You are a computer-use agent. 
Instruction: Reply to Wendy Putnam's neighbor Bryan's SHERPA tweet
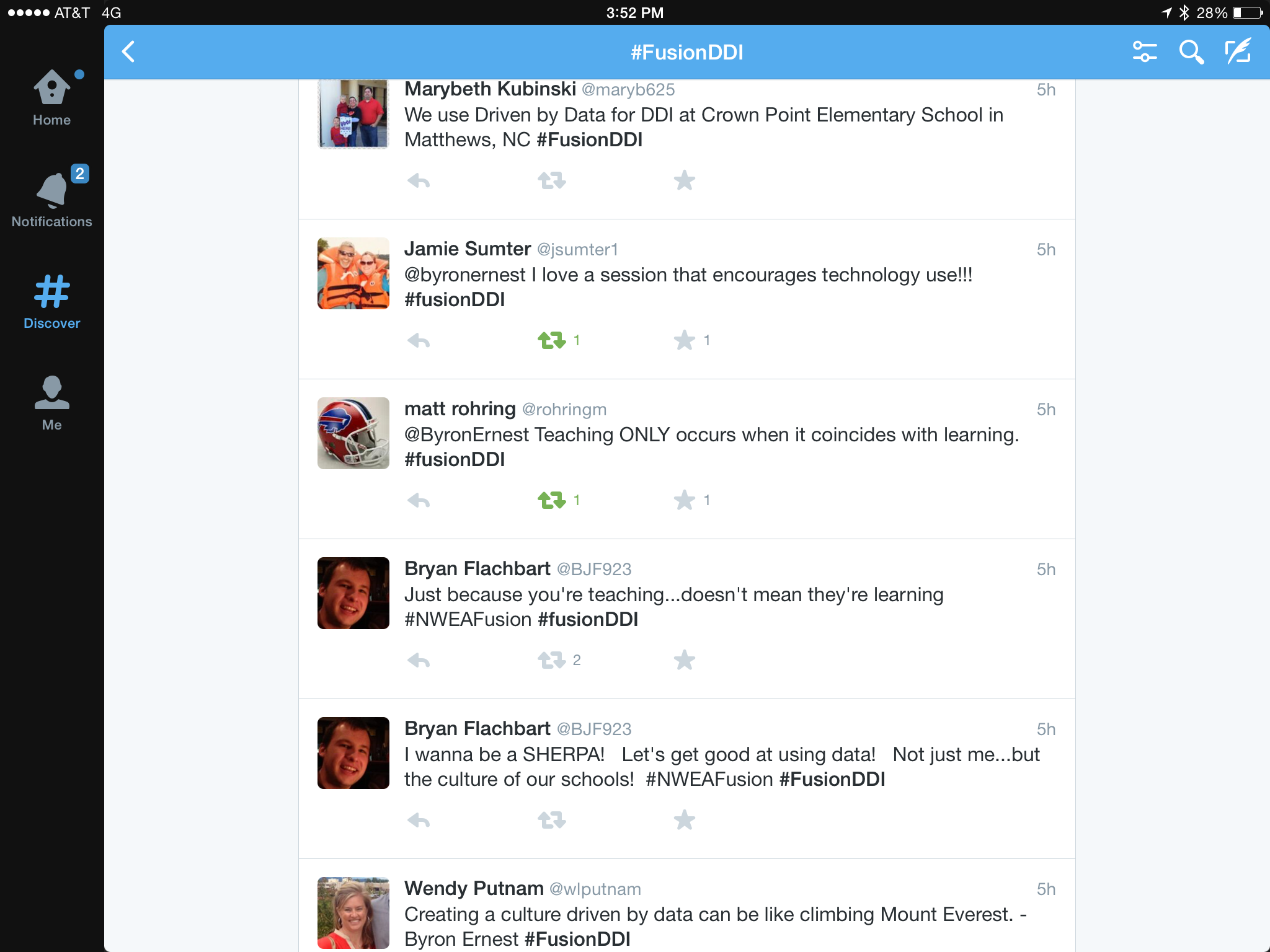coord(419,821)
